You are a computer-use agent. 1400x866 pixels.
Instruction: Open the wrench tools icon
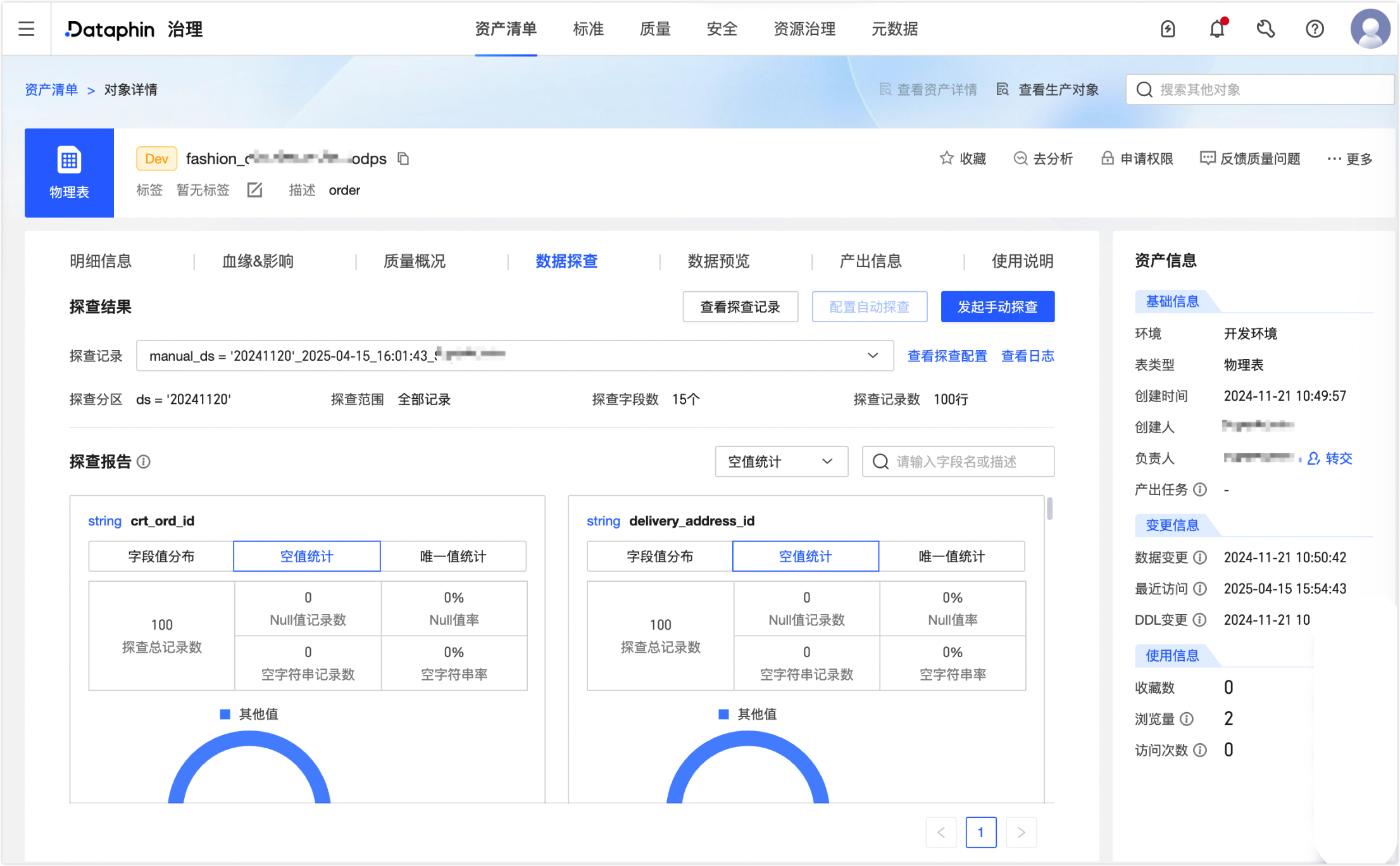1265,29
